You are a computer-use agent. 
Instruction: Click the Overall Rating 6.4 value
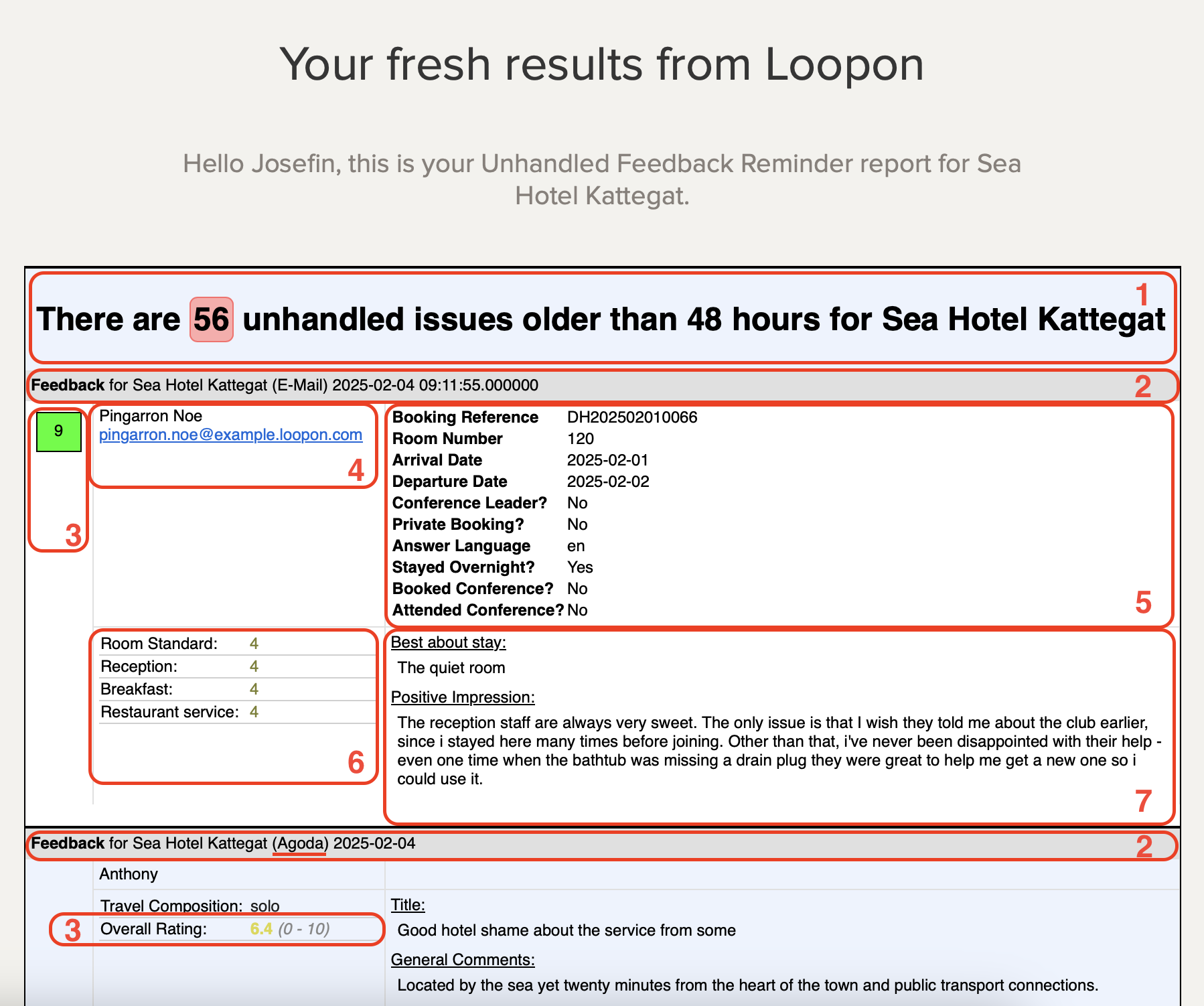(x=261, y=929)
